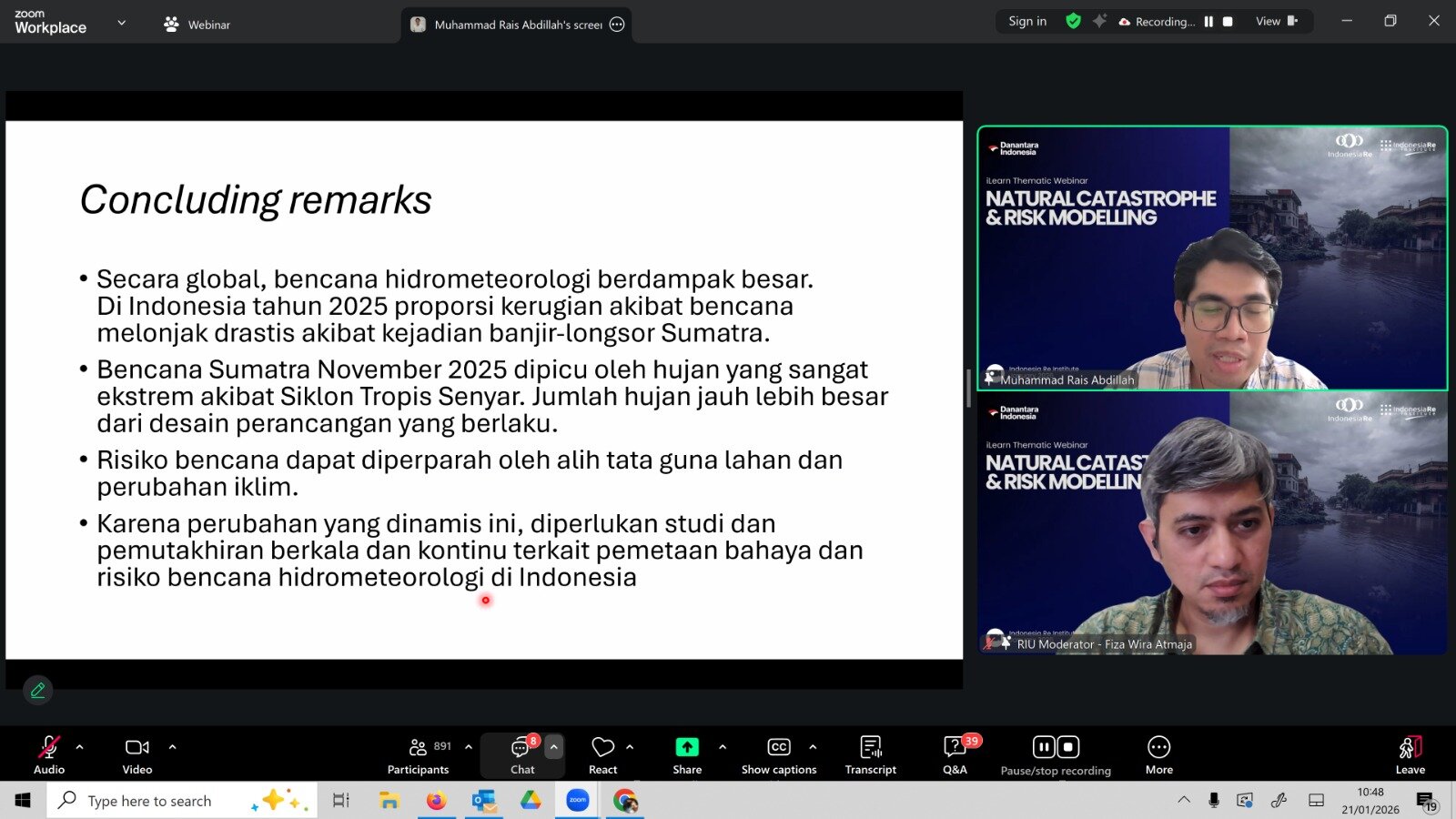This screenshot has height=819, width=1456.
Task: Open Muhammad Rais Abdillah's screen tab options
Action: [617, 25]
